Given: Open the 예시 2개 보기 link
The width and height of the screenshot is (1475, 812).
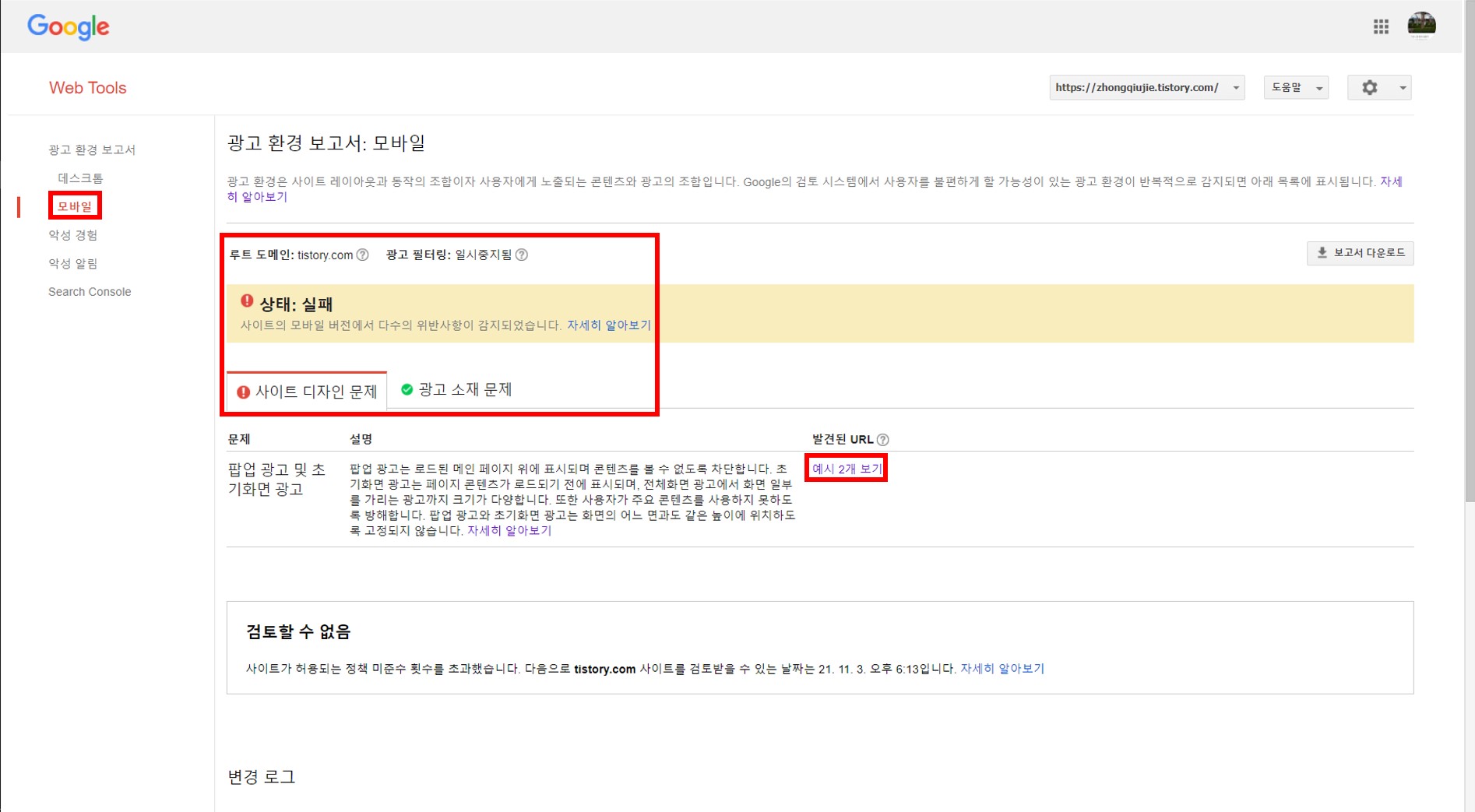Looking at the screenshot, I should [847, 469].
